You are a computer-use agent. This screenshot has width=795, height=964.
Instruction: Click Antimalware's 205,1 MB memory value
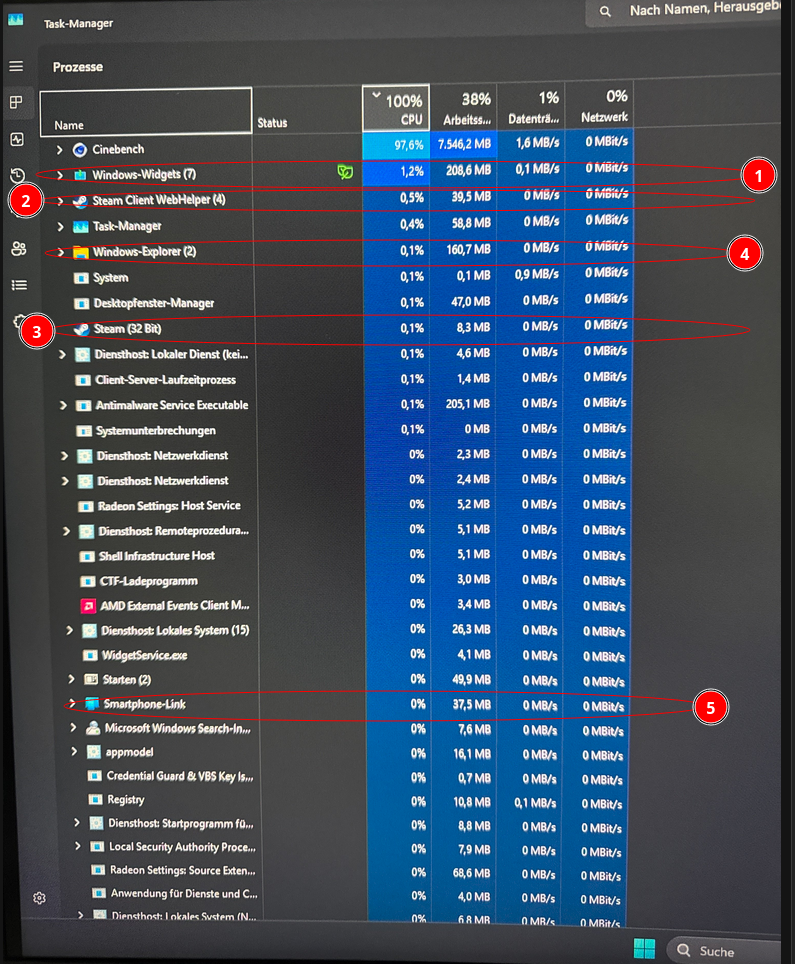coord(468,405)
